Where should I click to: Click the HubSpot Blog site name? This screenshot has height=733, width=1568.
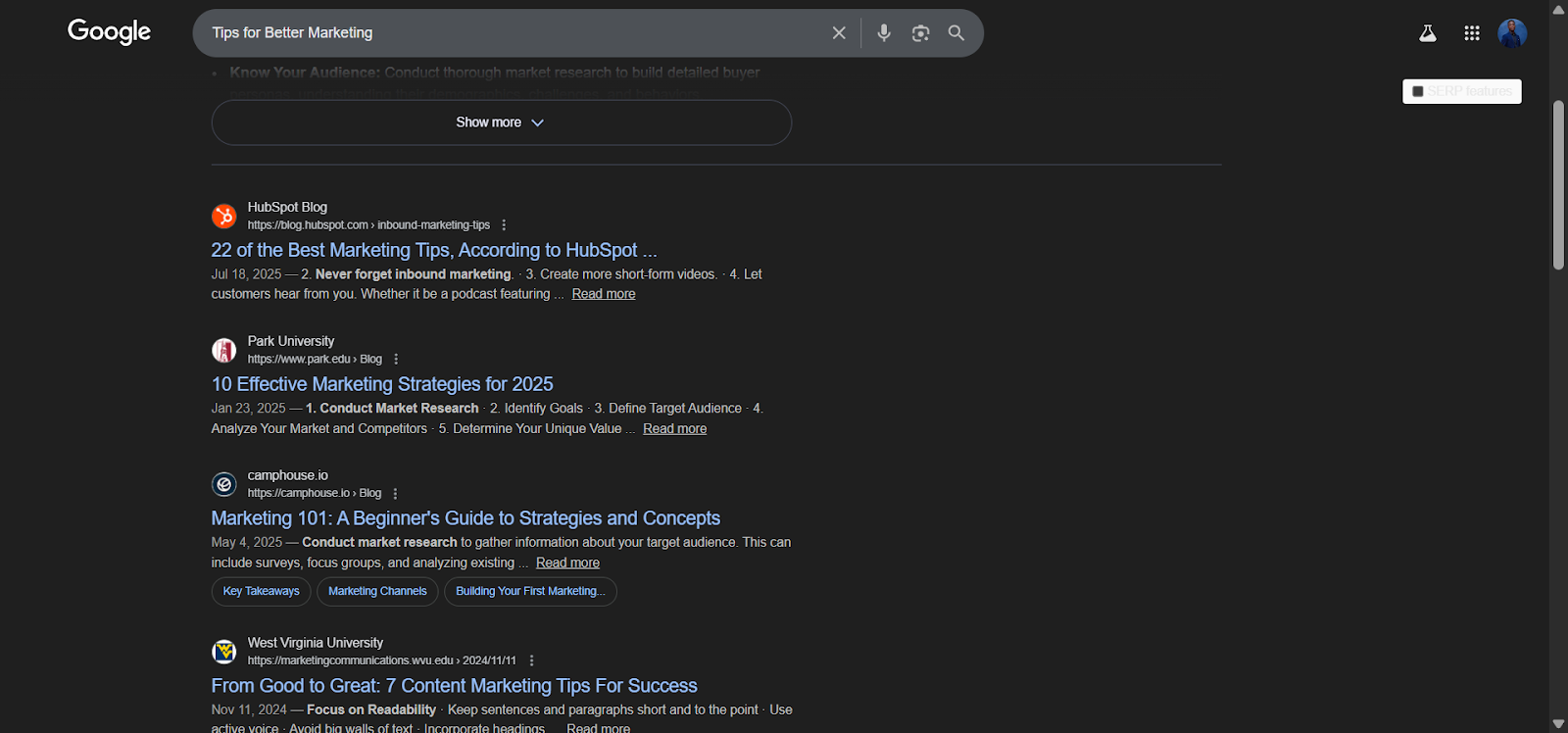[x=287, y=208]
